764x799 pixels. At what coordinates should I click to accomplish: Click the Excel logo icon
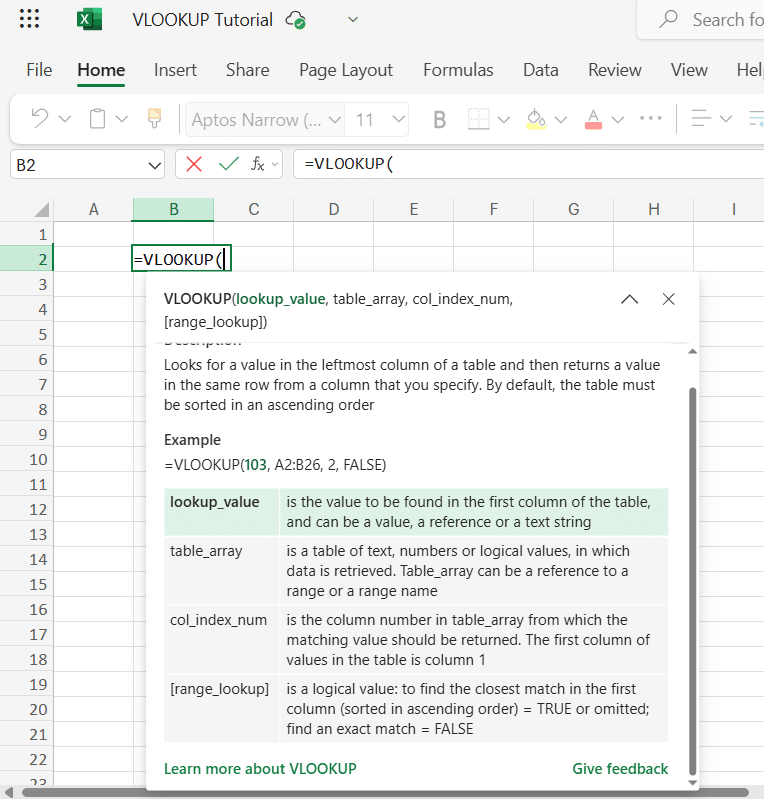pos(89,19)
